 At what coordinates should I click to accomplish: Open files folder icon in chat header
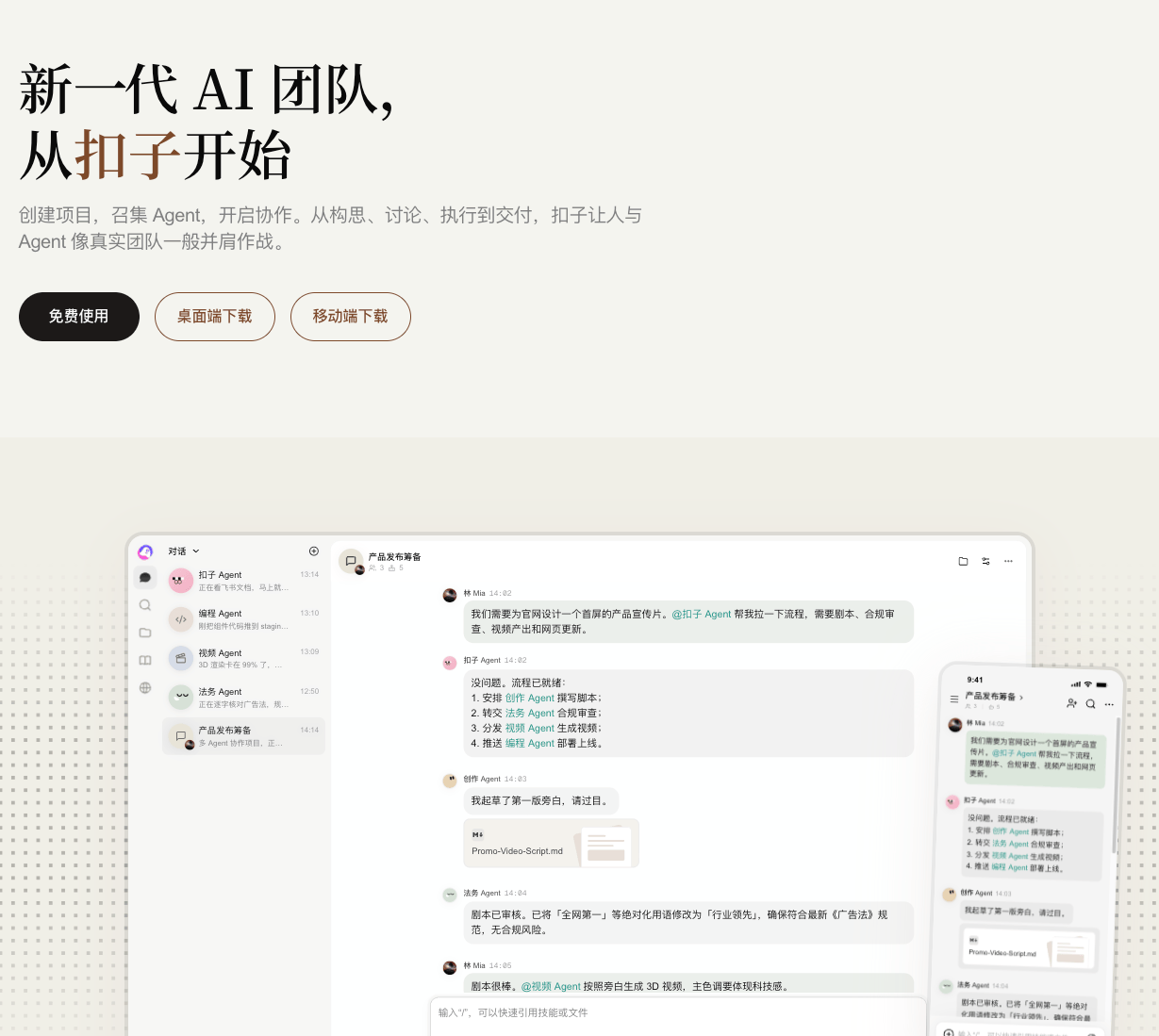tap(963, 561)
